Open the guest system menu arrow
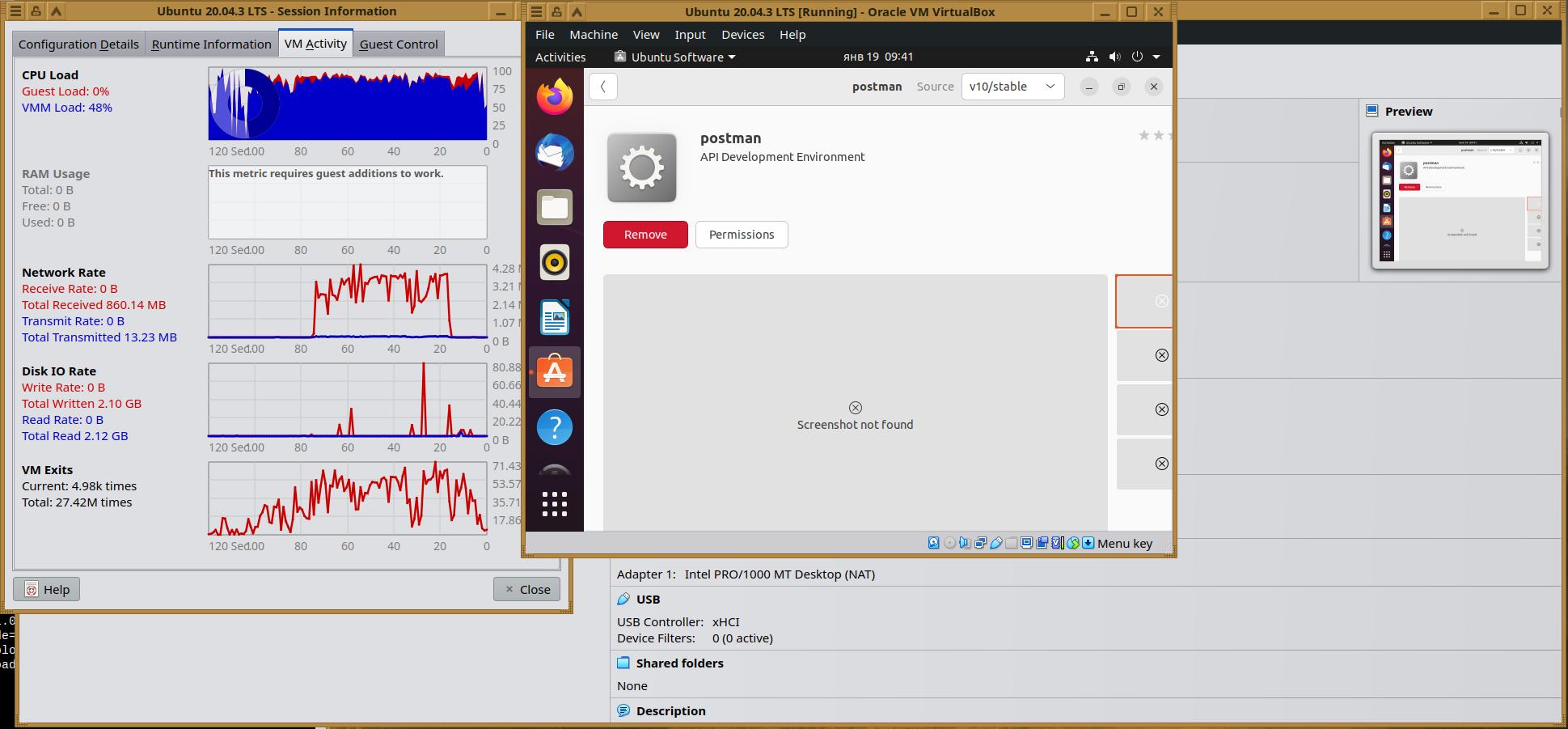 pos(1156,57)
